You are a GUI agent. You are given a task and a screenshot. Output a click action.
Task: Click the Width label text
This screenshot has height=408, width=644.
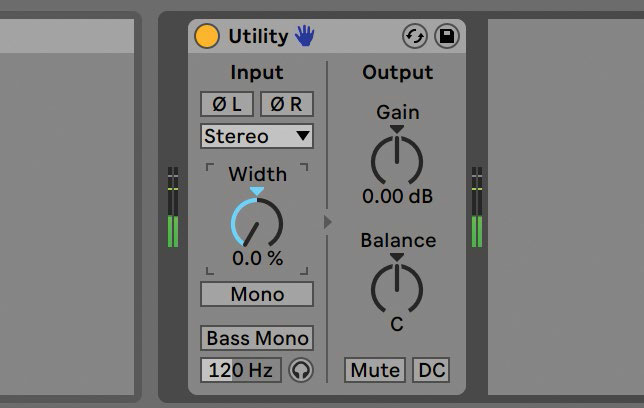pos(258,174)
